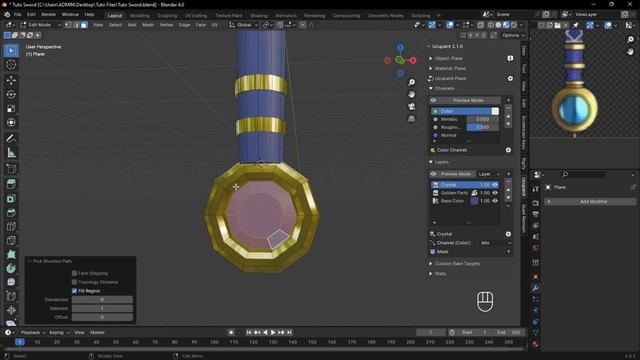Image resolution: width=640 pixels, height=360 pixels.
Task: Select the Knife tool
Action: coord(11,240)
